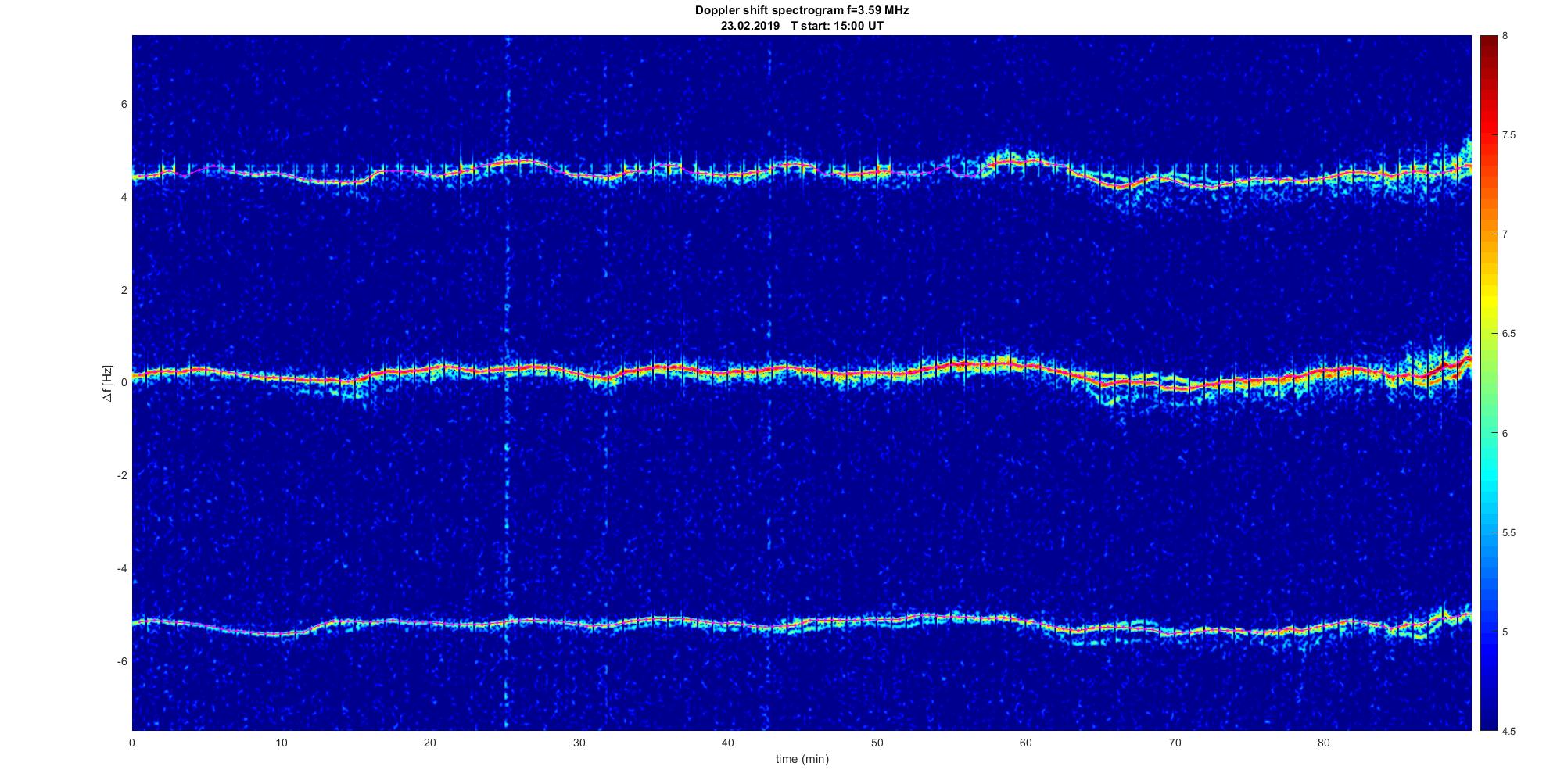Click y-axis tick label '-4'
1564x784 pixels.
[122, 568]
